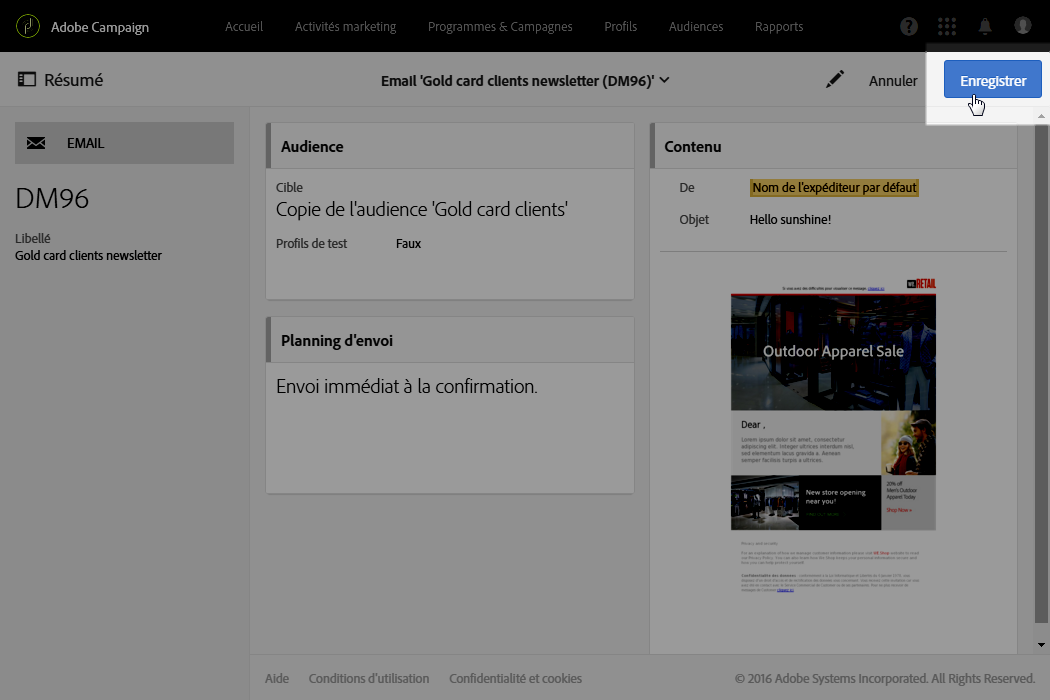
Task: Open the Audiences menu
Action: pos(696,27)
